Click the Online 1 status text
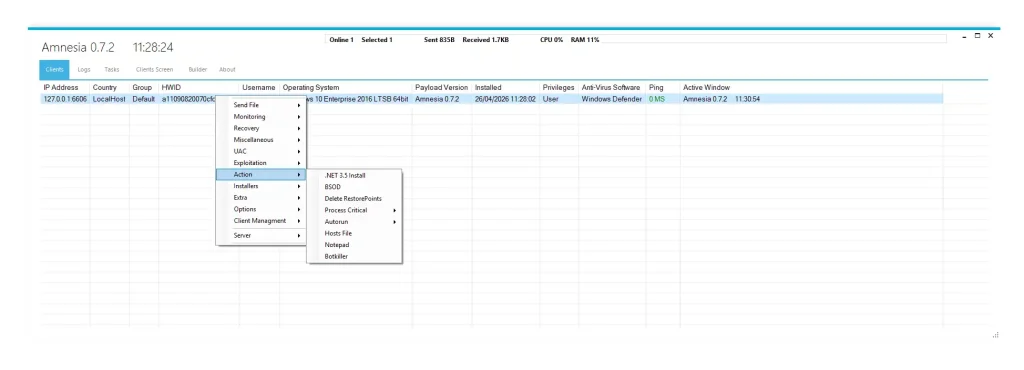1024x370 pixels. coord(342,40)
